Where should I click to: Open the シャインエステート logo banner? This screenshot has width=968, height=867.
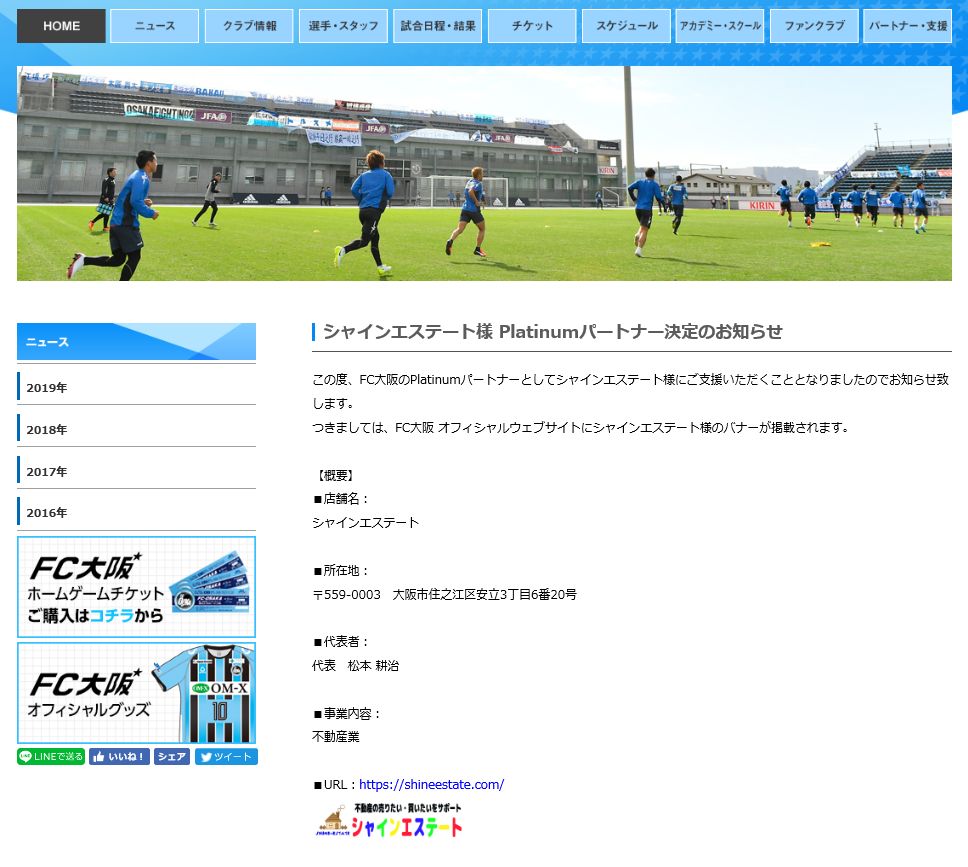coord(391,820)
